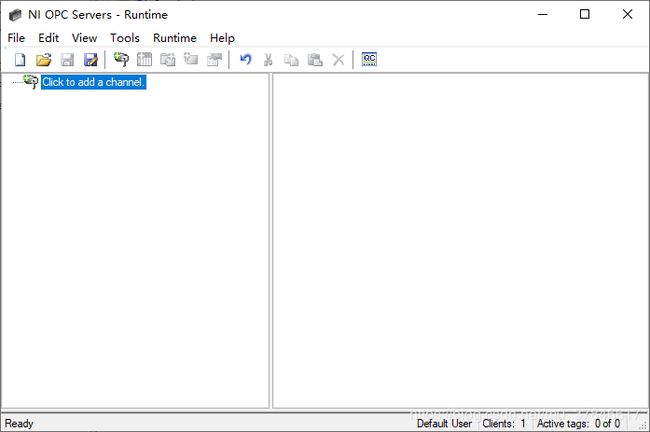This screenshot has width=650, height=432.
Task: Click the New Tag Group toolbar icon
Action: click(168, 60)
